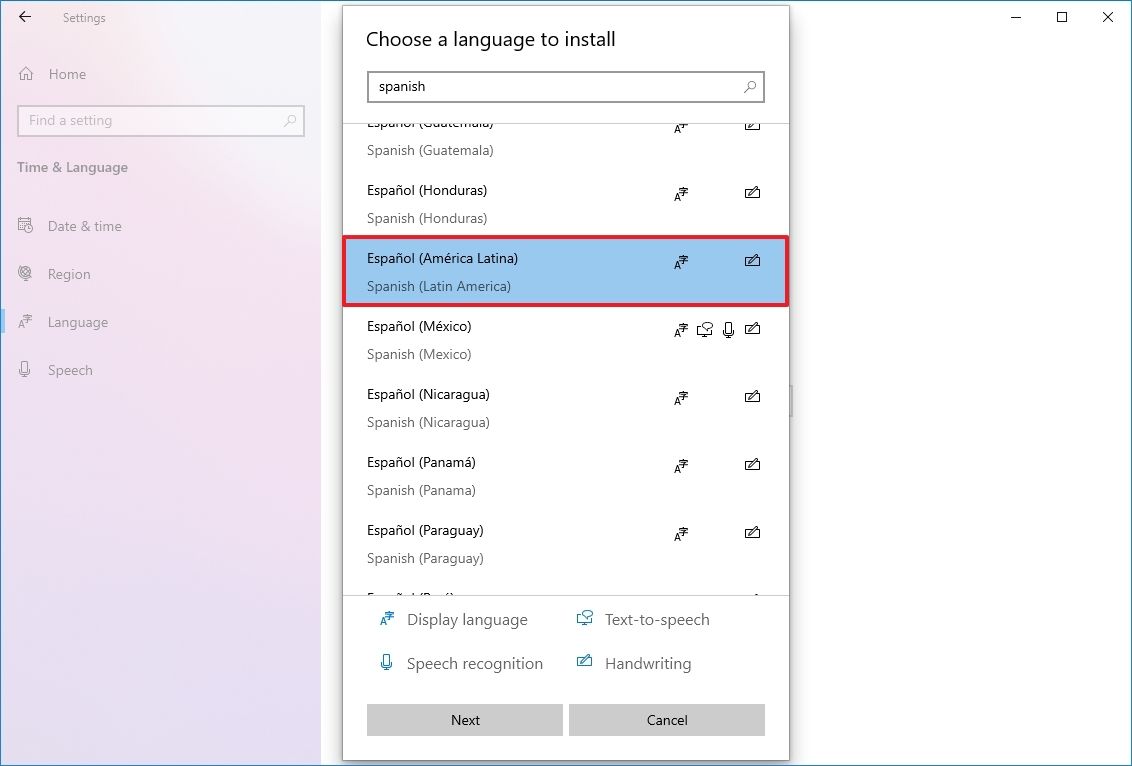Click the display language icon for Español (Nicaragua)

coord(681,397)
